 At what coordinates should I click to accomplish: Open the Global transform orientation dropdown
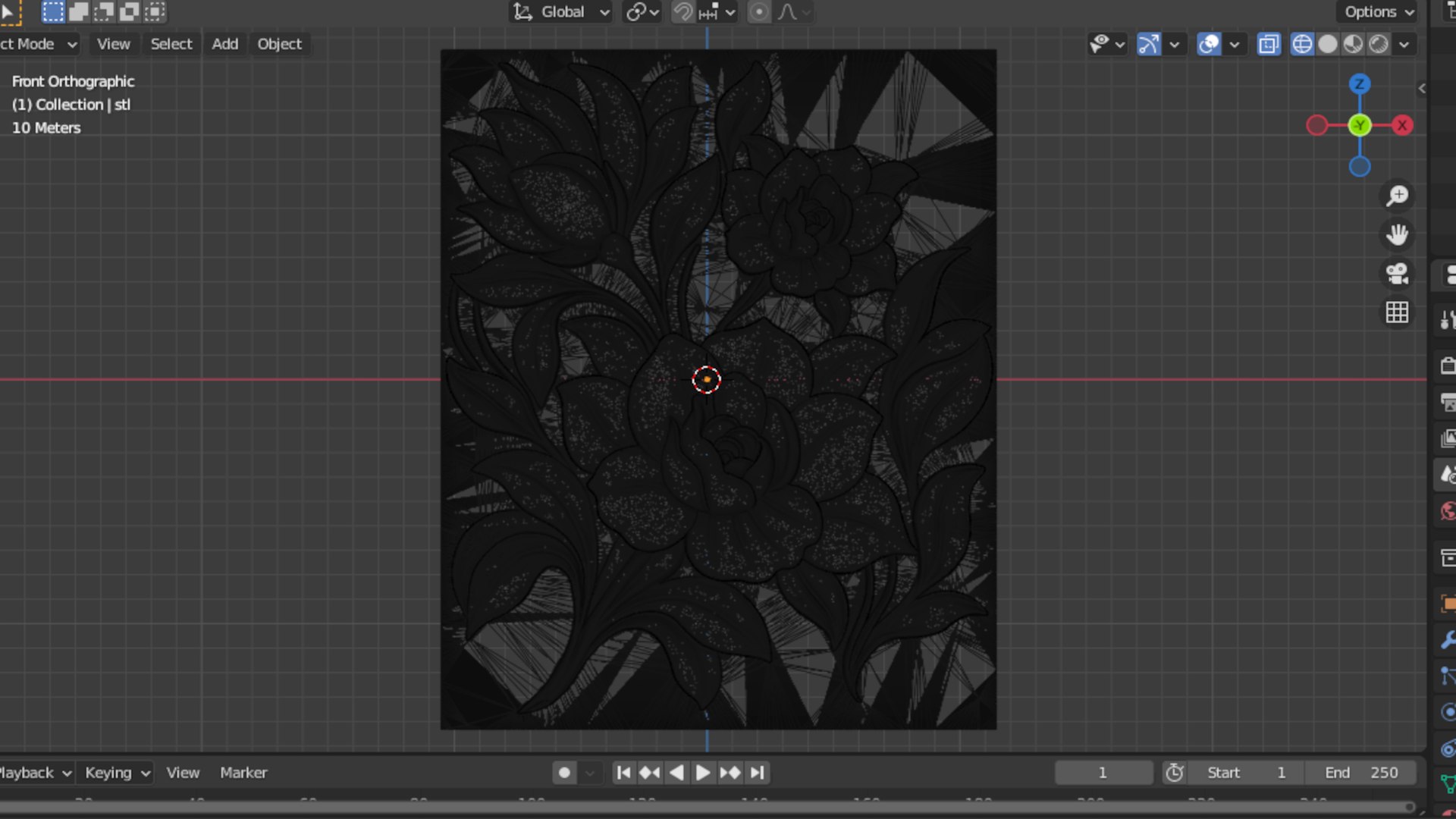[560, 12]
